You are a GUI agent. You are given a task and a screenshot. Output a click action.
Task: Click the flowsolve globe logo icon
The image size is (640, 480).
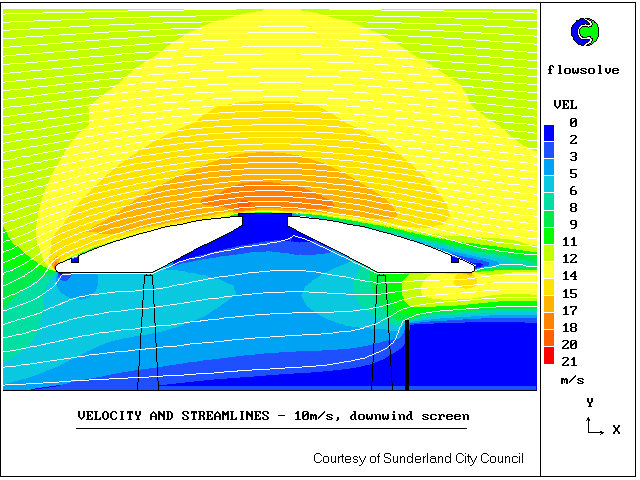coord(584,32)
